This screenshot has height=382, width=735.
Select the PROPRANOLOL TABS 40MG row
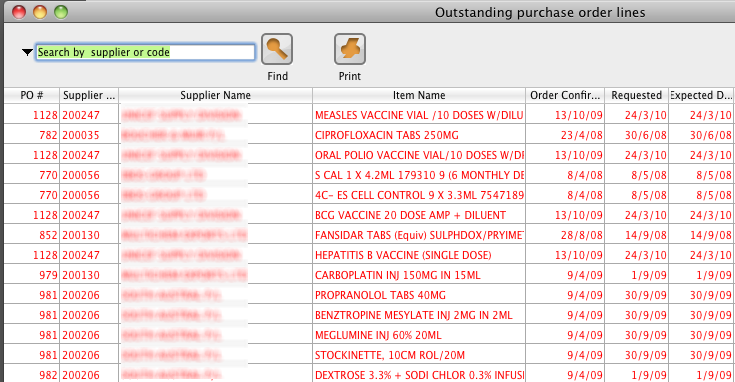(369, 295)
